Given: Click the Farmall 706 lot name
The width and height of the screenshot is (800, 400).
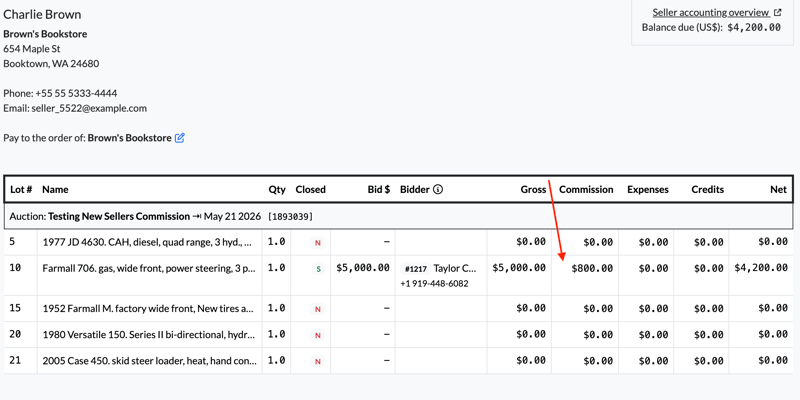Looking at the screenshot, I should tap(149, 268).
